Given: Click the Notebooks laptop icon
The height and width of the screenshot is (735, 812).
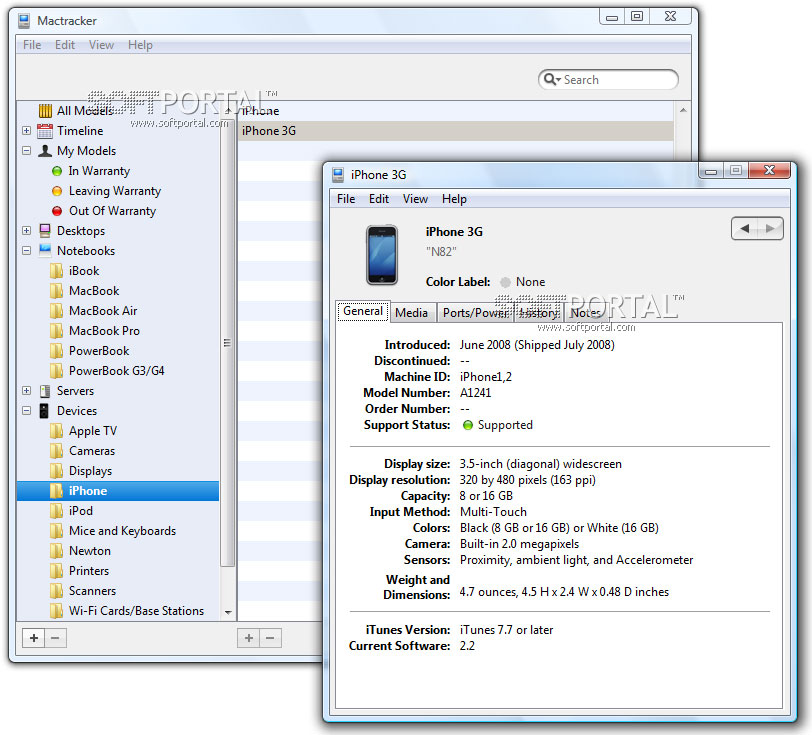Looking at the screenshot, I should point(45,251).
